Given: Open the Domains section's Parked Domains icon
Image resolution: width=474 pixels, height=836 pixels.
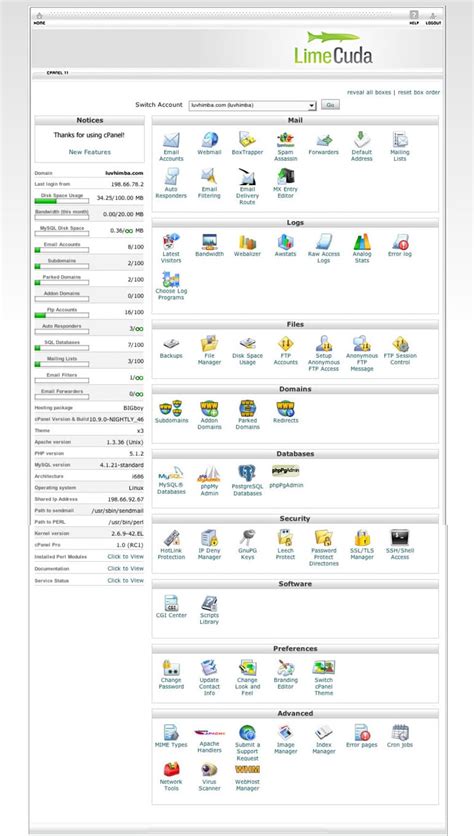Looking at the screenshot, I should pos(247,415).
